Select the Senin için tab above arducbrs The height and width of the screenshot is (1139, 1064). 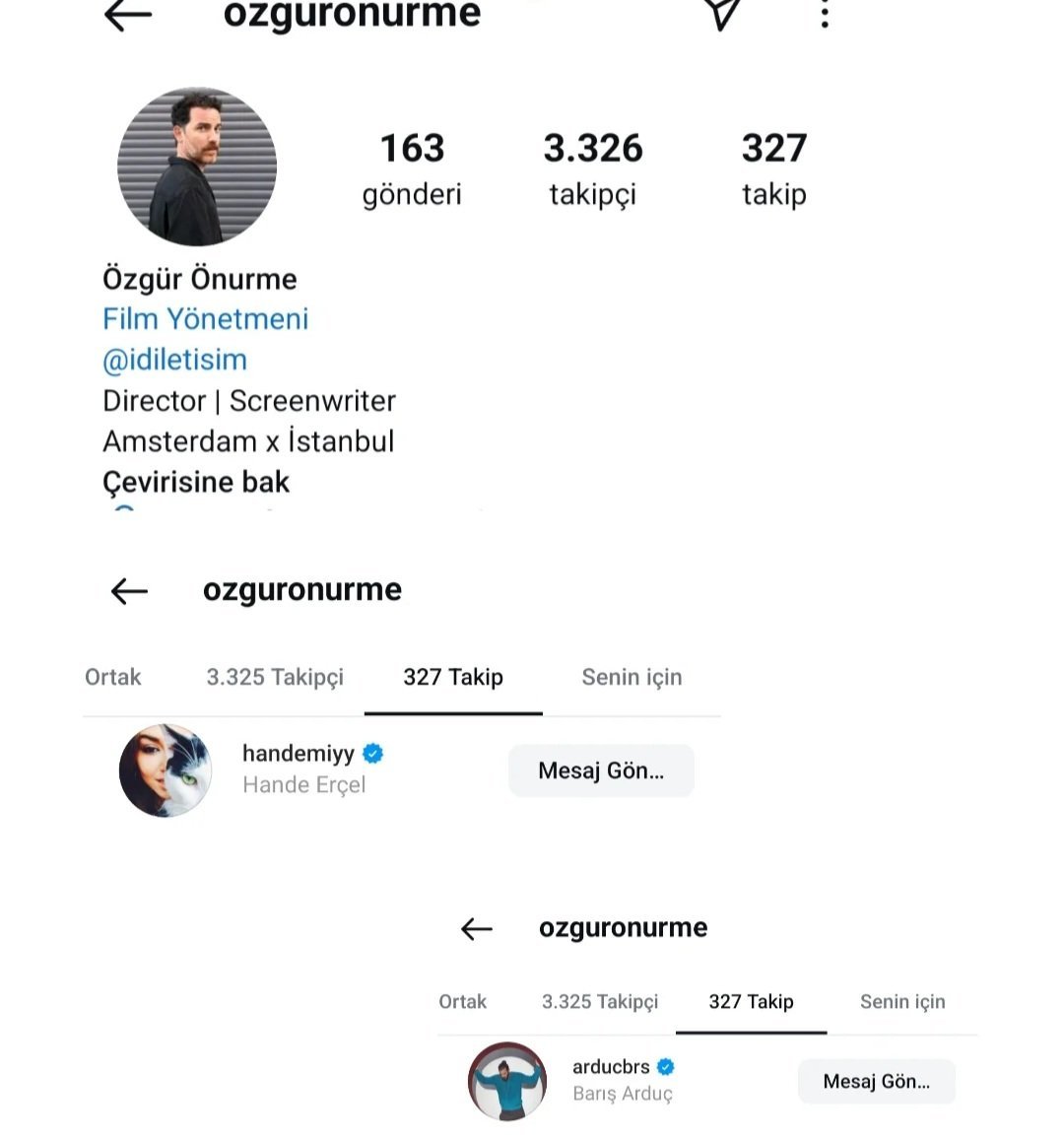902,1002
